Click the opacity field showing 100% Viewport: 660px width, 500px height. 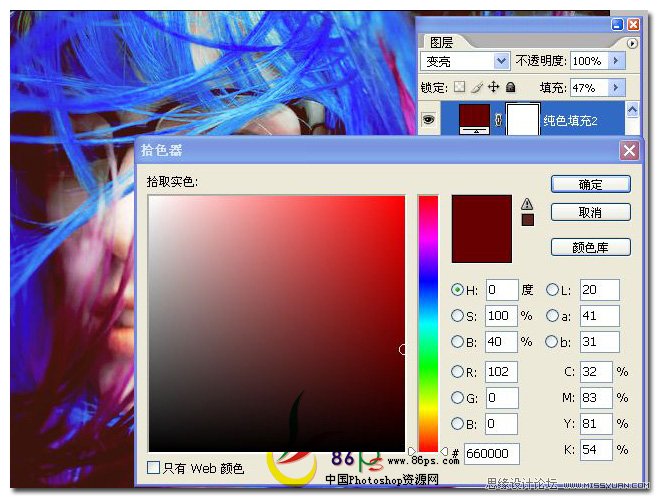coord(590,61)
